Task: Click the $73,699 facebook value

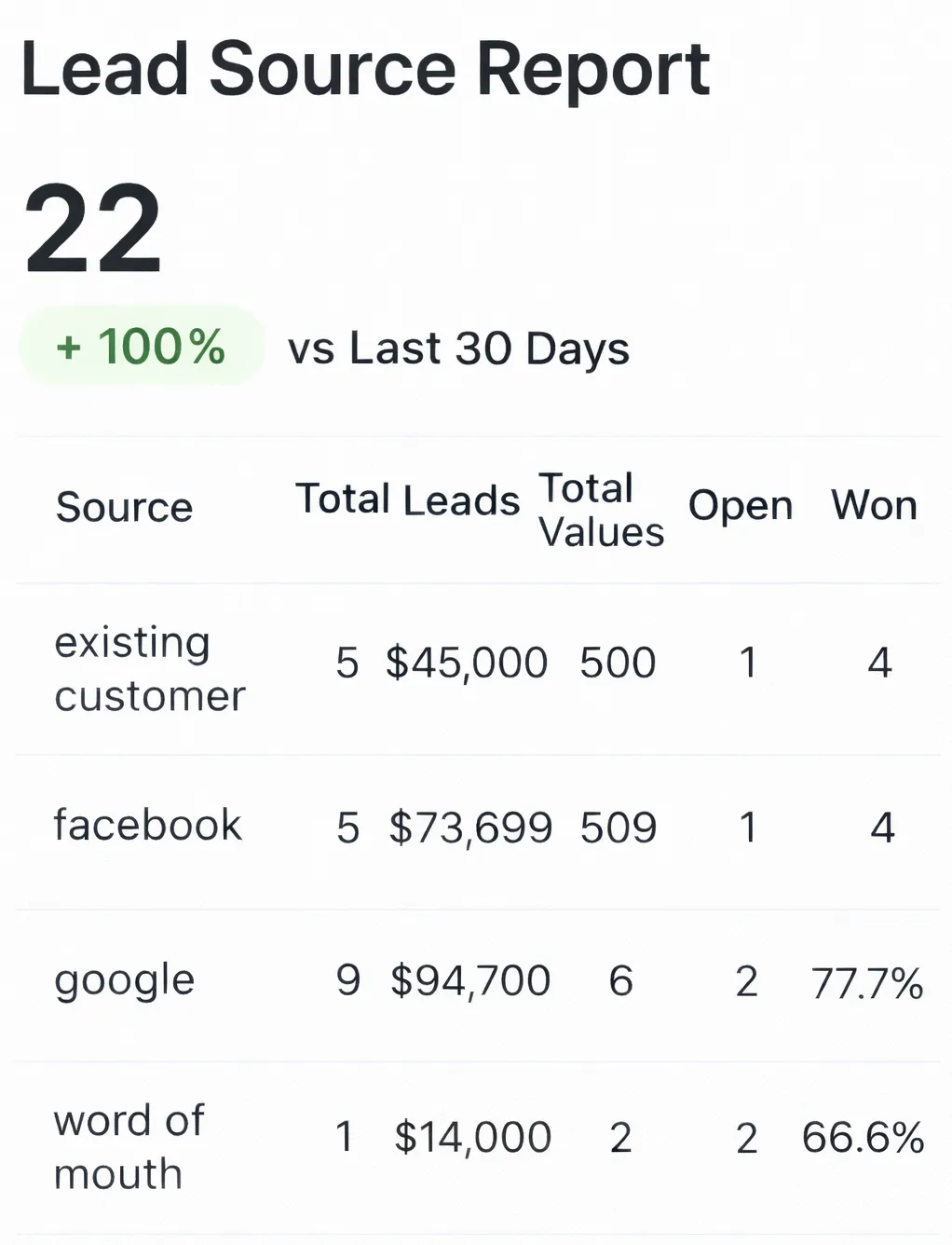Action: pos(470,828)
